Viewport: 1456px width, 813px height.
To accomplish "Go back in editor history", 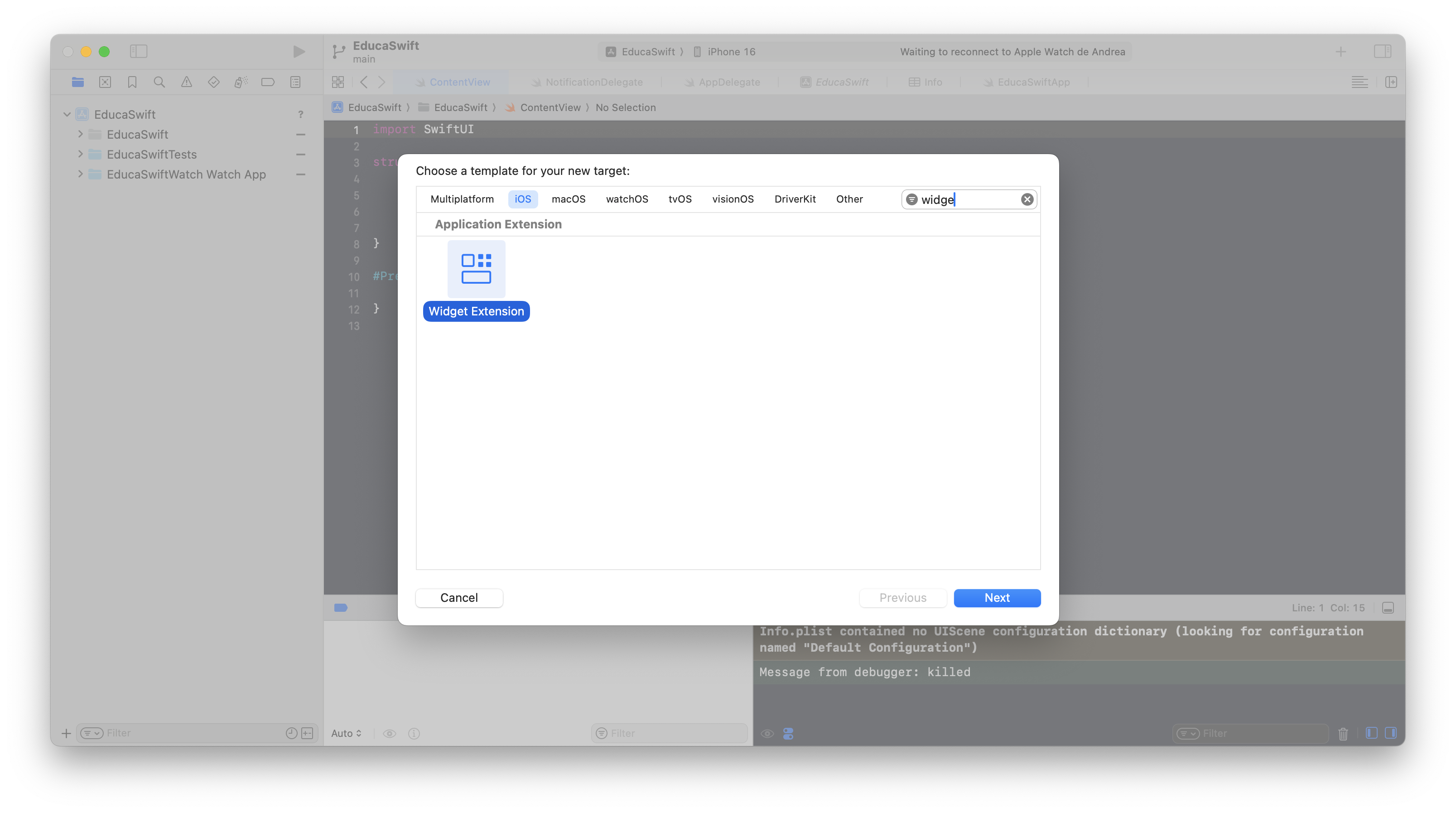I will tap(364, 82).
